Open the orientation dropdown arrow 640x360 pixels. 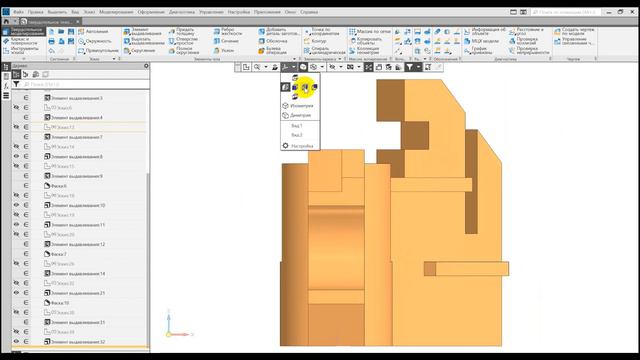click(x=293, y=67)
